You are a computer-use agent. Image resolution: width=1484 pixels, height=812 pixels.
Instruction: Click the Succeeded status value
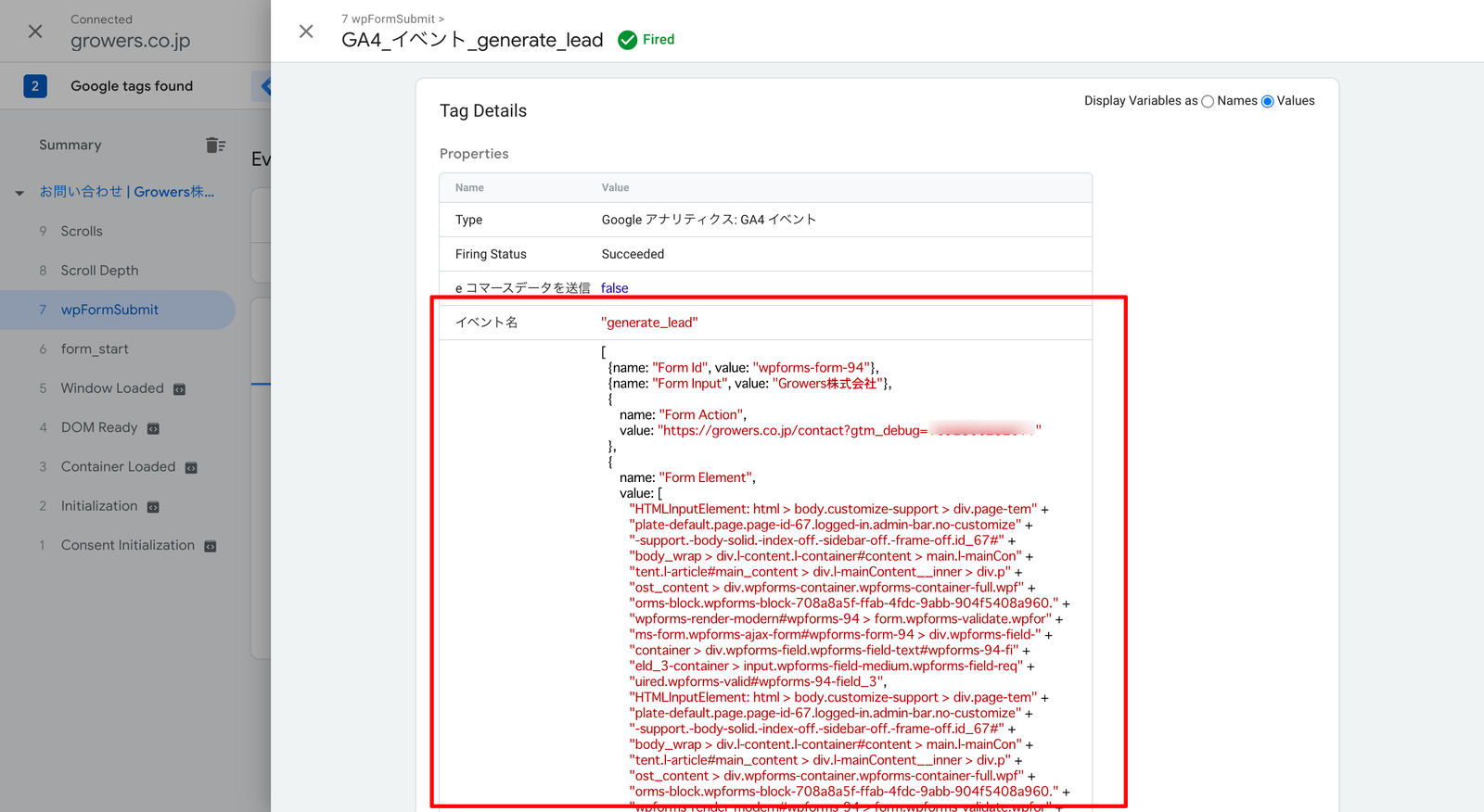pos(633,254)
